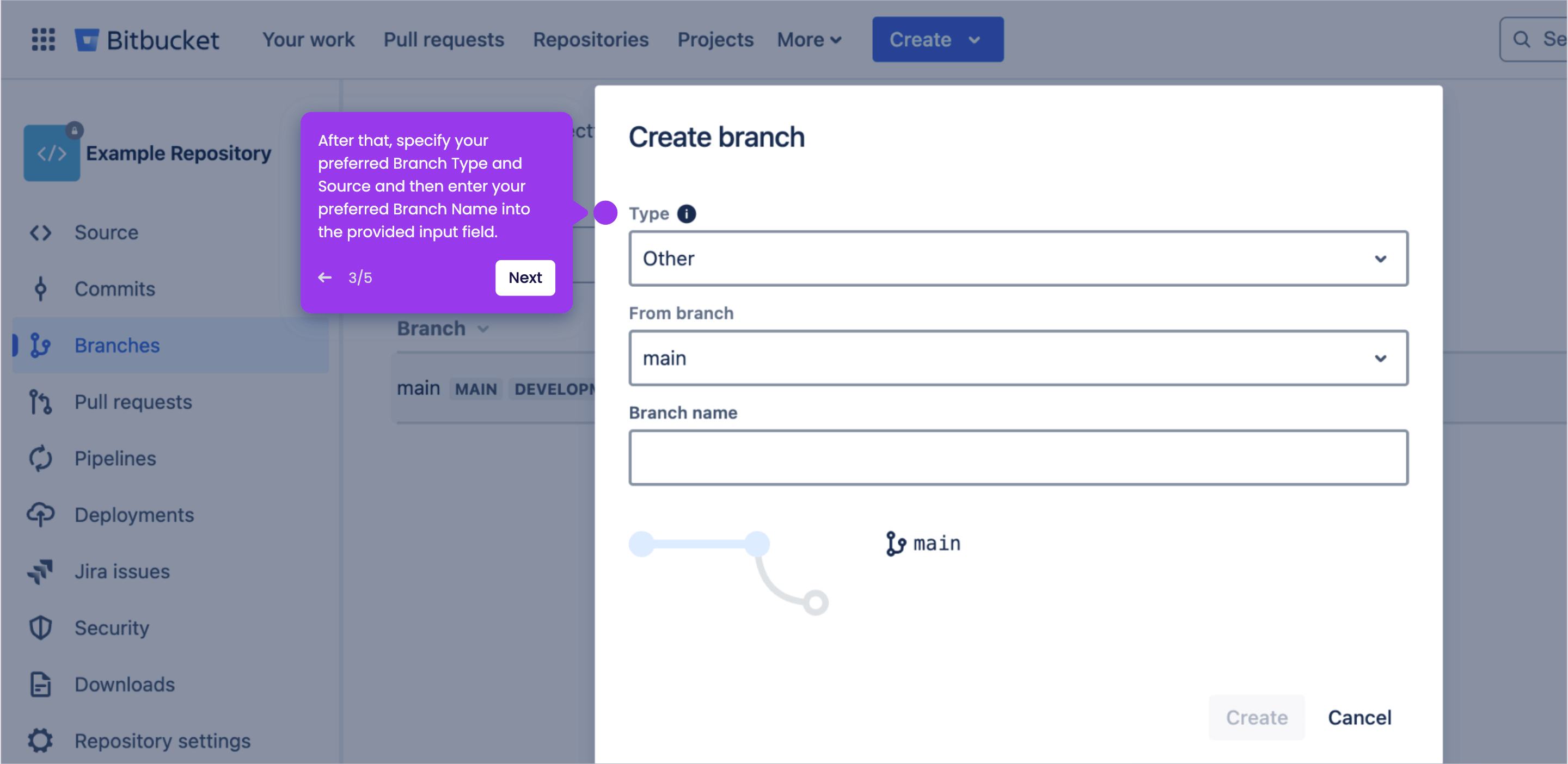This screenshot has height=764, width=1568.
Task: Click the back arrow in tour tooltip
Action: pyautogui.click(x=325, y=278)
